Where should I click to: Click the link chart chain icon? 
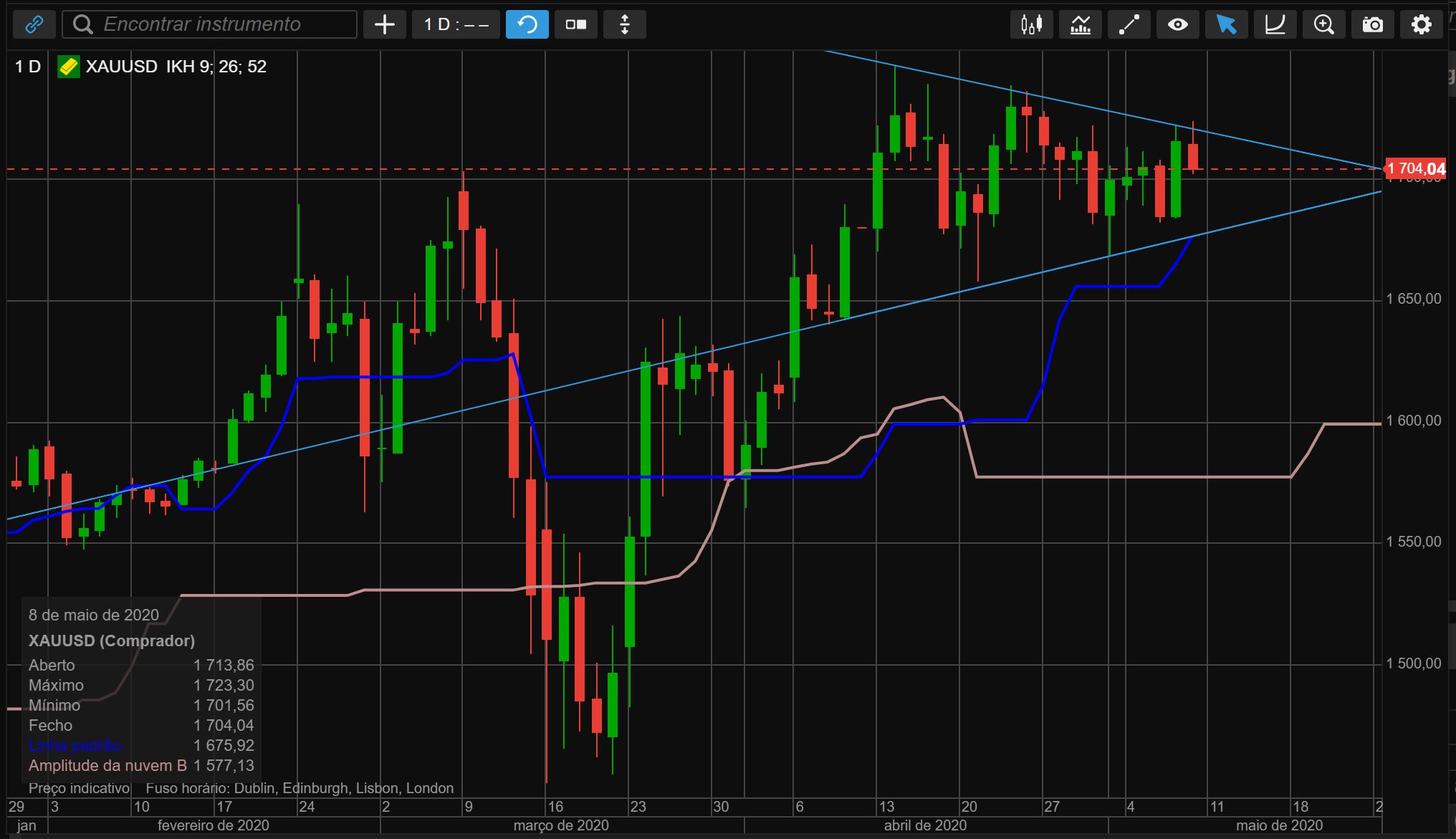34,24
